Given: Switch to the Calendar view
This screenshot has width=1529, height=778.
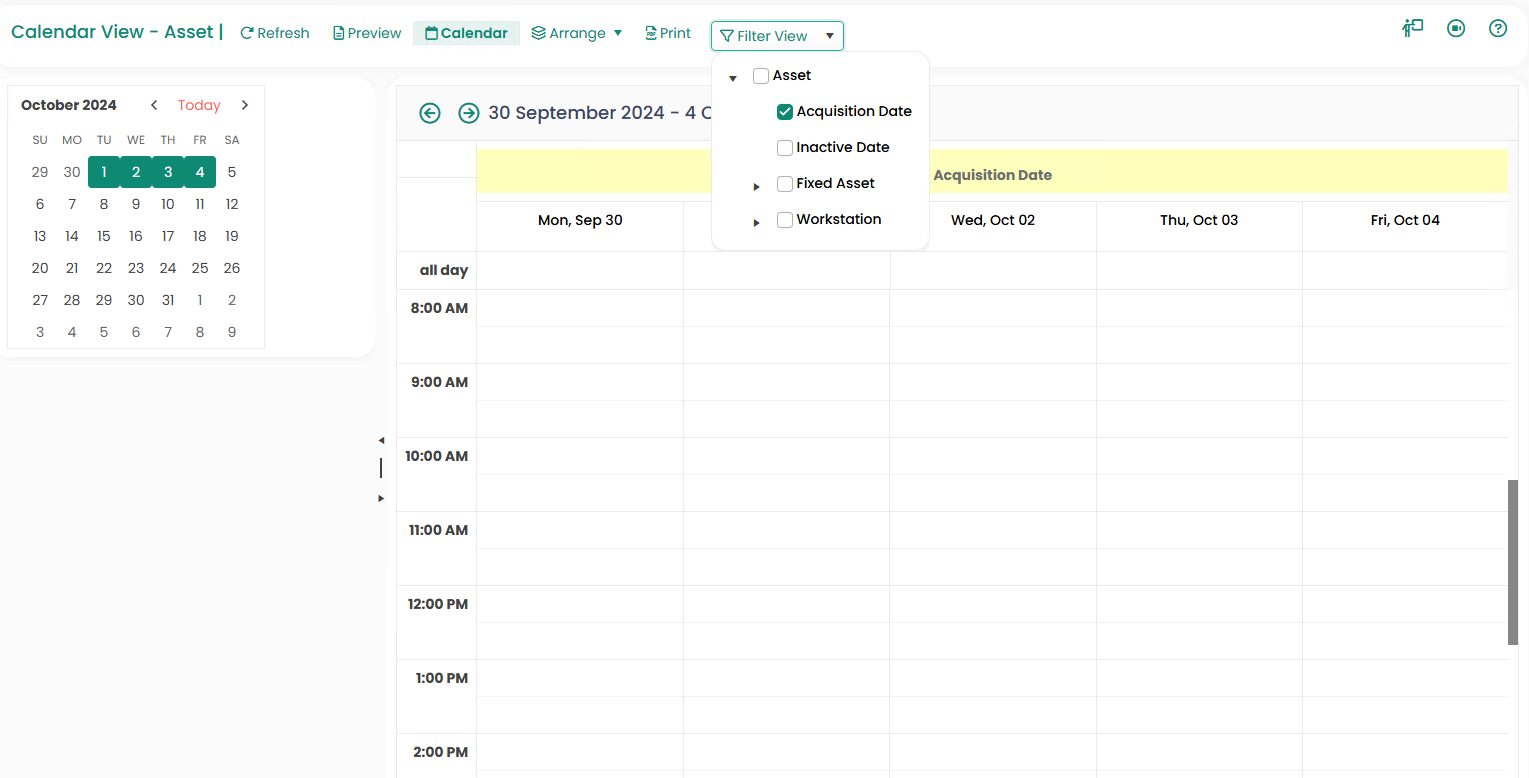Looking at the screenshot, I should (x=466, y=33).
